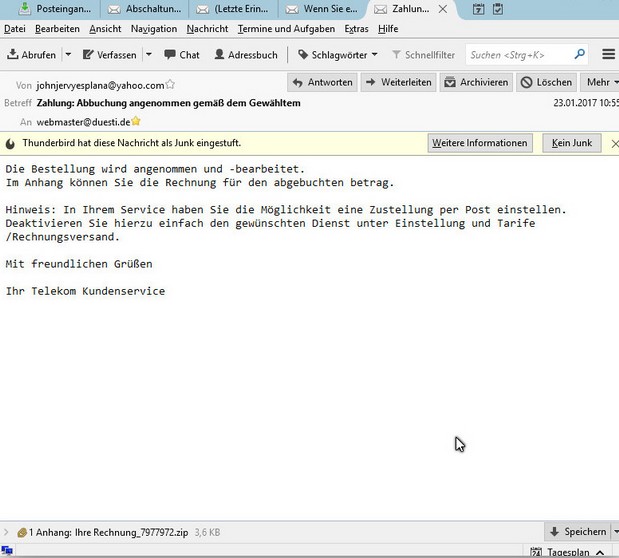
Task: Archive message with Archivieren
Action: (x=476, y=82)
